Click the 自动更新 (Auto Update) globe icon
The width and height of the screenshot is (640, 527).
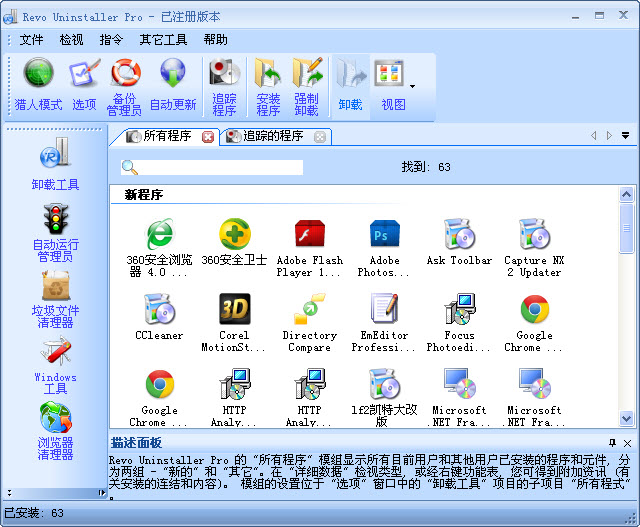coord(173,84)
